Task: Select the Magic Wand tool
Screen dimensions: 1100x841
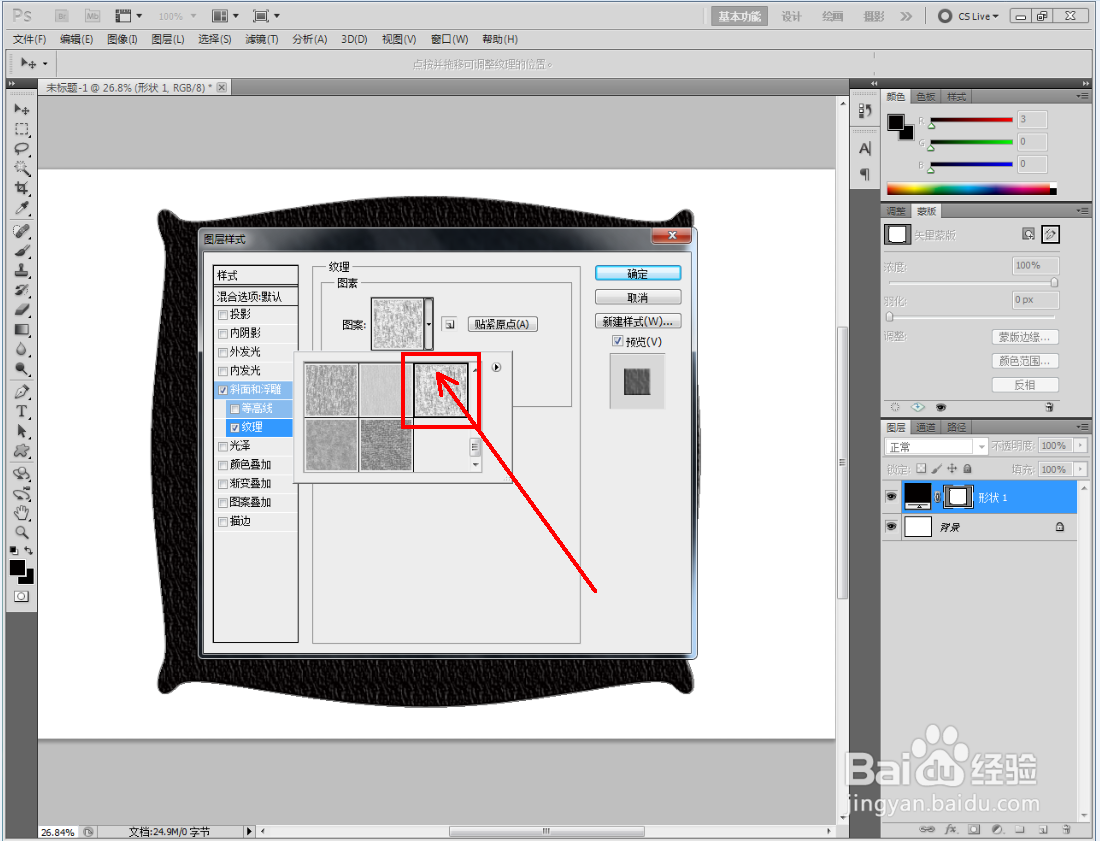Action: point(22,168)
